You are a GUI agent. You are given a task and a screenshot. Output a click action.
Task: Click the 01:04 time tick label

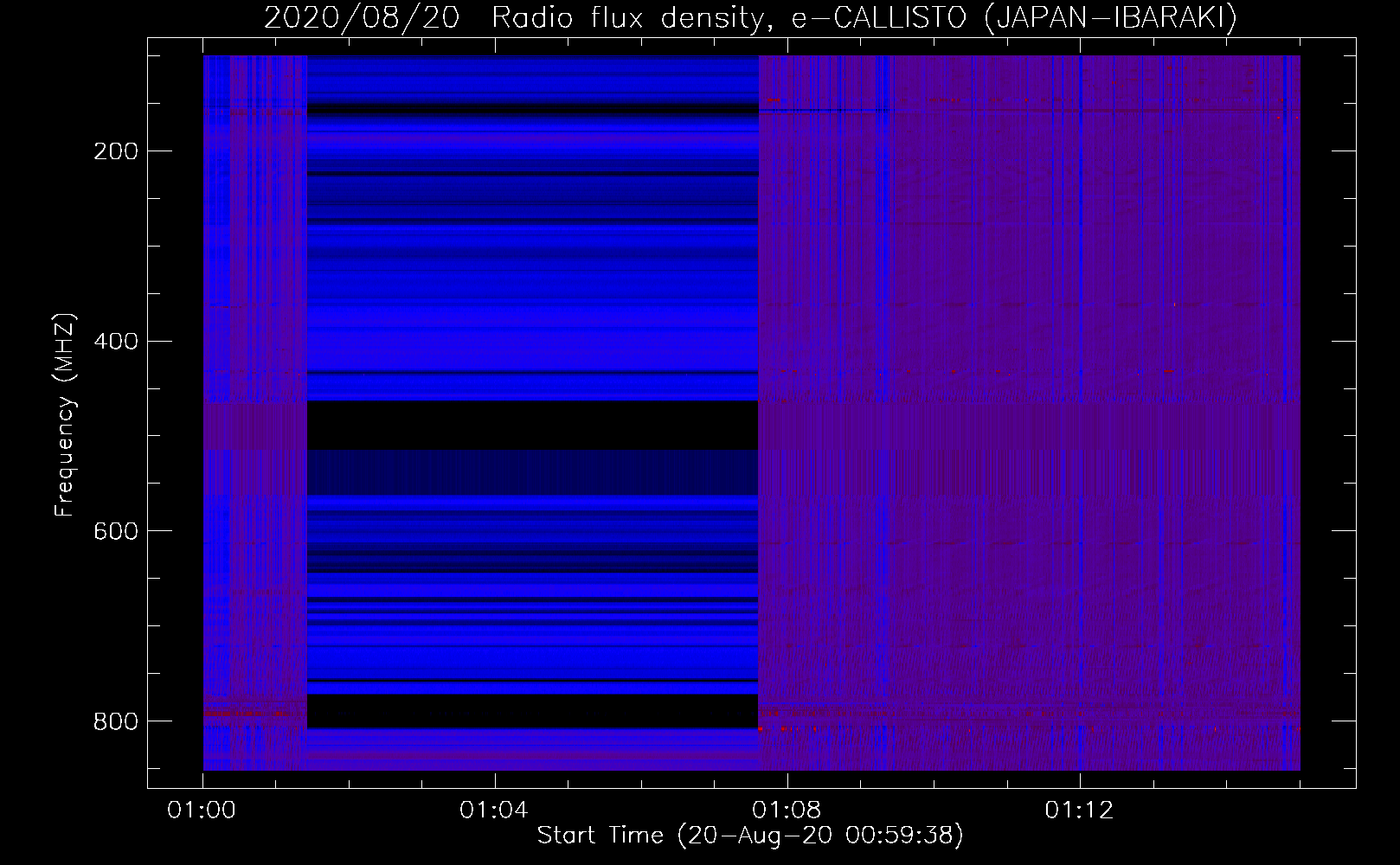coord(494,811)
